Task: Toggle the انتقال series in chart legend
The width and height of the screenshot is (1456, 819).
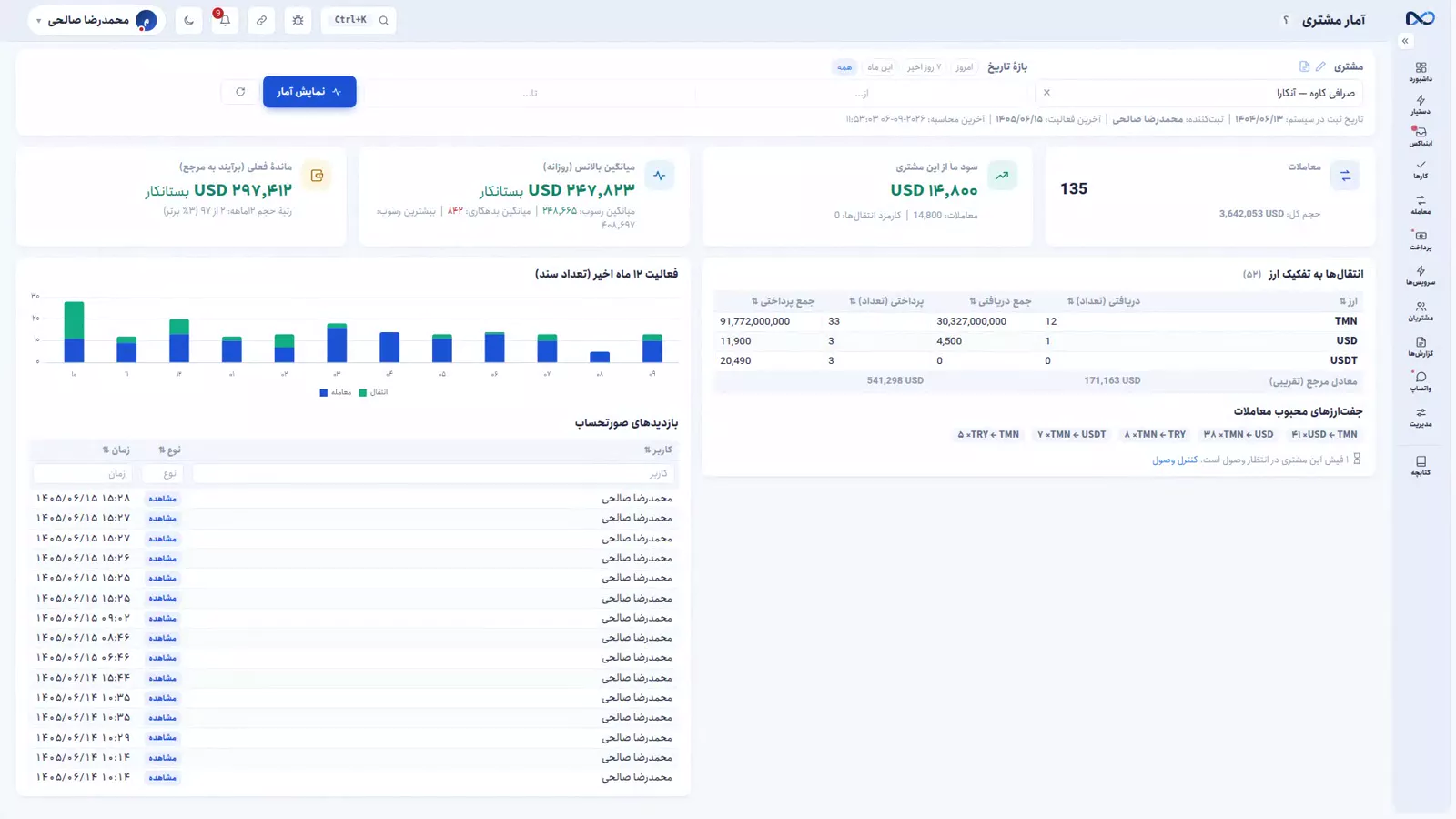Action: (373, 392)
